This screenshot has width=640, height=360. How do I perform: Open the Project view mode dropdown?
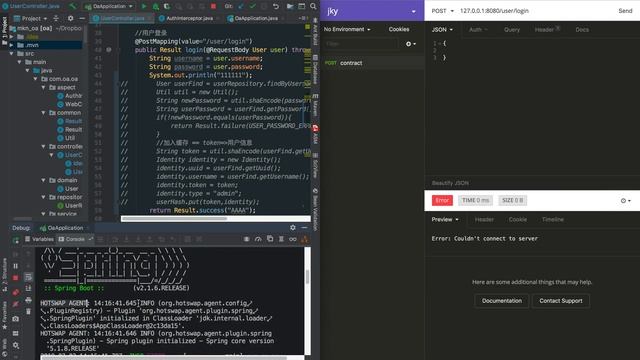31,18
